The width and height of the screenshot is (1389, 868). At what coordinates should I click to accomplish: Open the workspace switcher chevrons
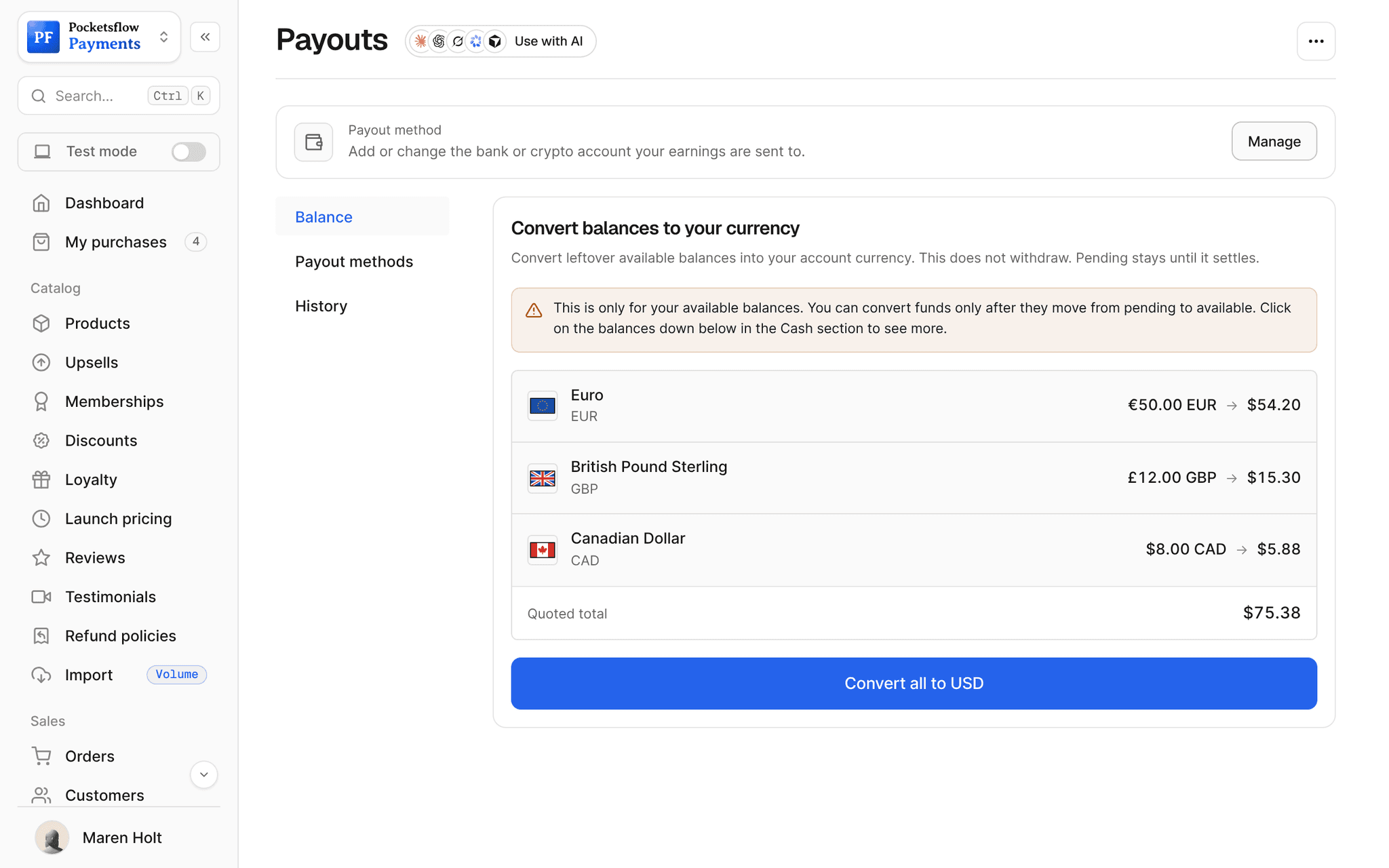pos(163,37)
